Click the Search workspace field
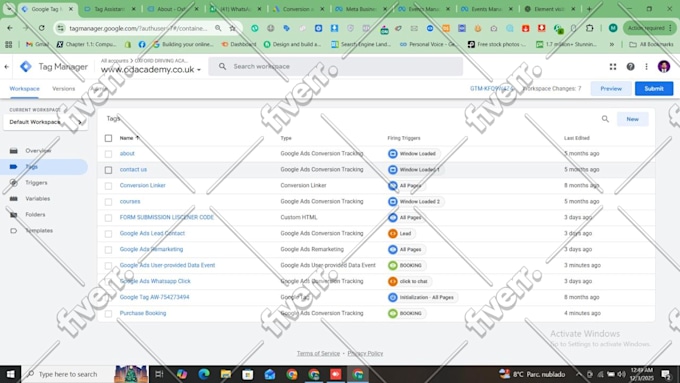Viewport: 680px width, 383px height. click(x=335, y=66)
